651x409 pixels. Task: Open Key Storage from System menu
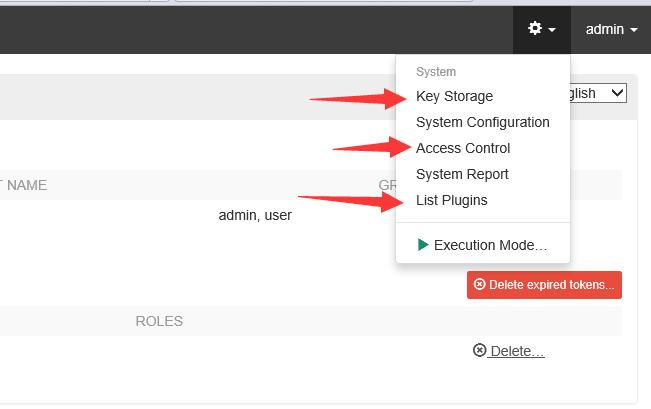click(454, 96)
